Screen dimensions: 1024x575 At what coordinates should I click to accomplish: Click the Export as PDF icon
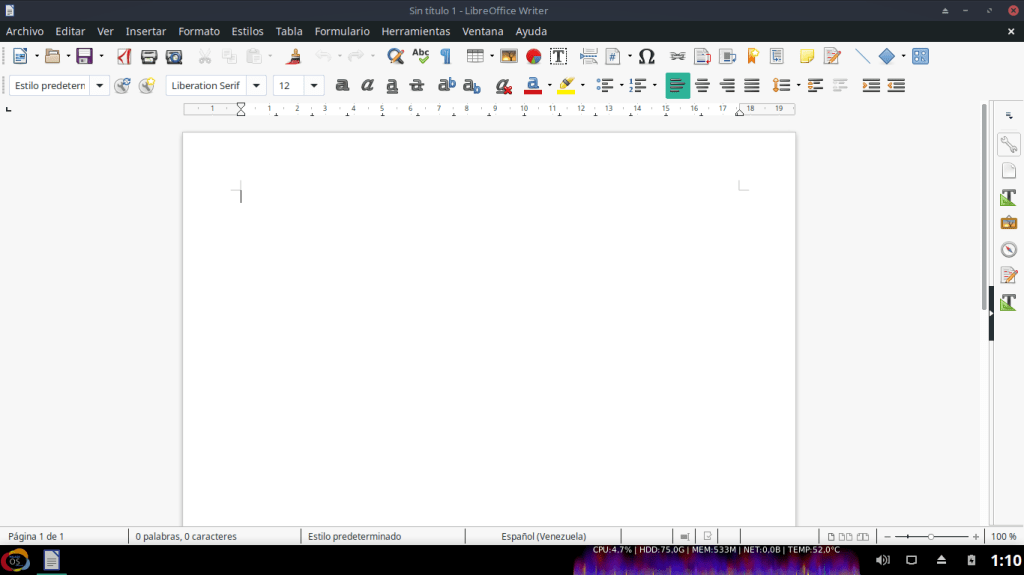click(x=124, y=57)
